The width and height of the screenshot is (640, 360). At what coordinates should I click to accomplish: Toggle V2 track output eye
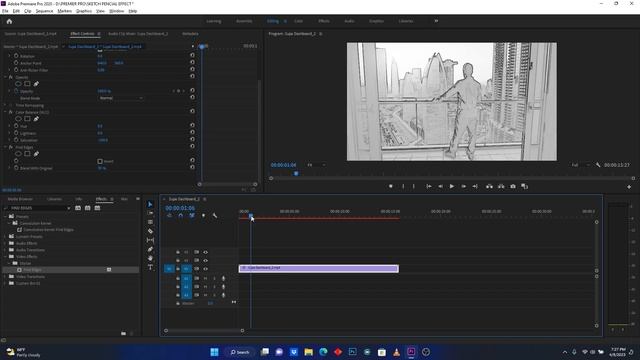[205, 260]
